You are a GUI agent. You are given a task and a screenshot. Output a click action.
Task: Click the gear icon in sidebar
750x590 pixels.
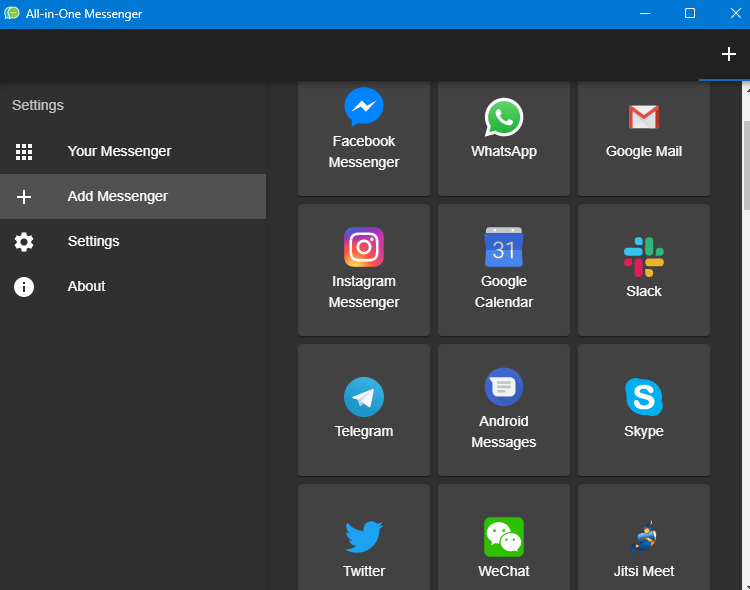tap(24, 242)
